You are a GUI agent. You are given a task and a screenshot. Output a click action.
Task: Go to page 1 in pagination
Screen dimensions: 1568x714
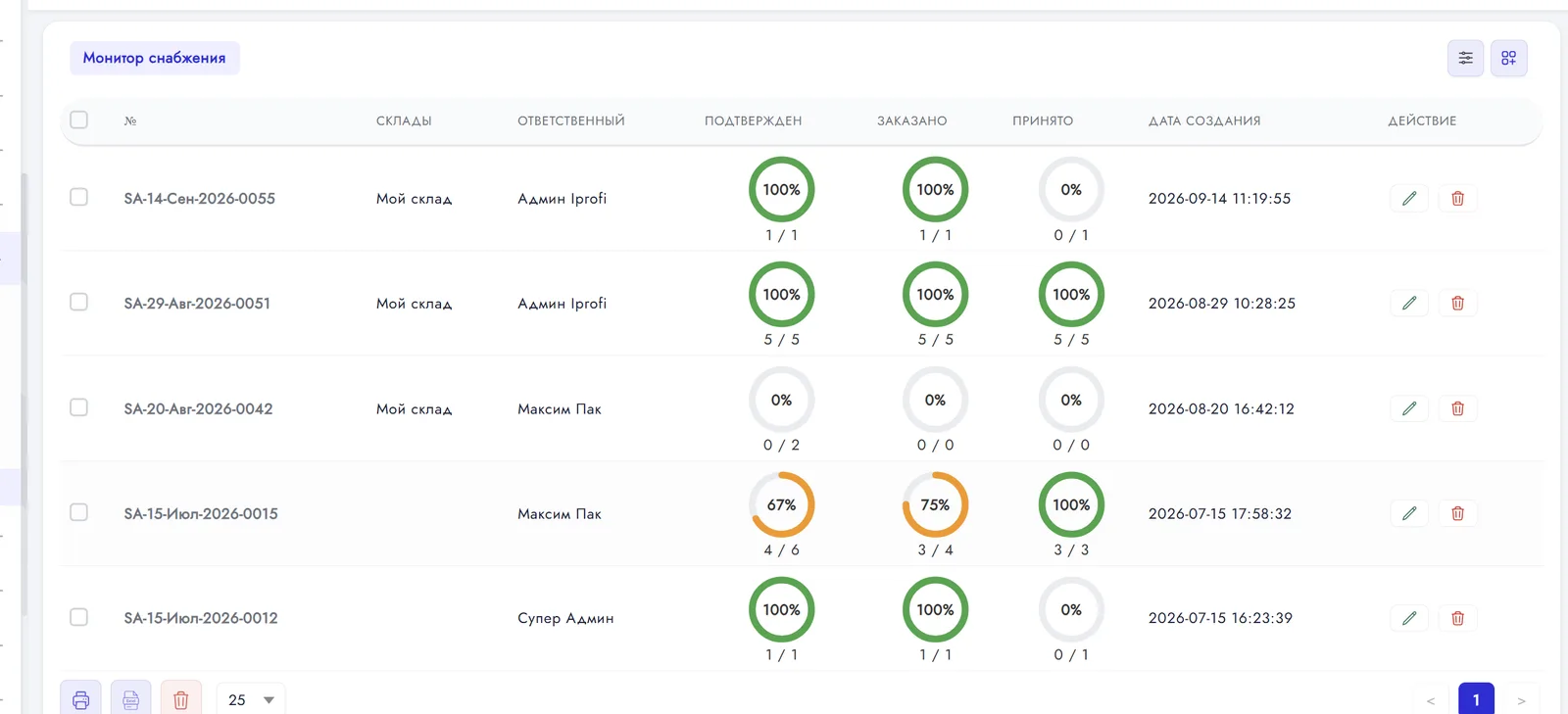[x=1476, y=699]
